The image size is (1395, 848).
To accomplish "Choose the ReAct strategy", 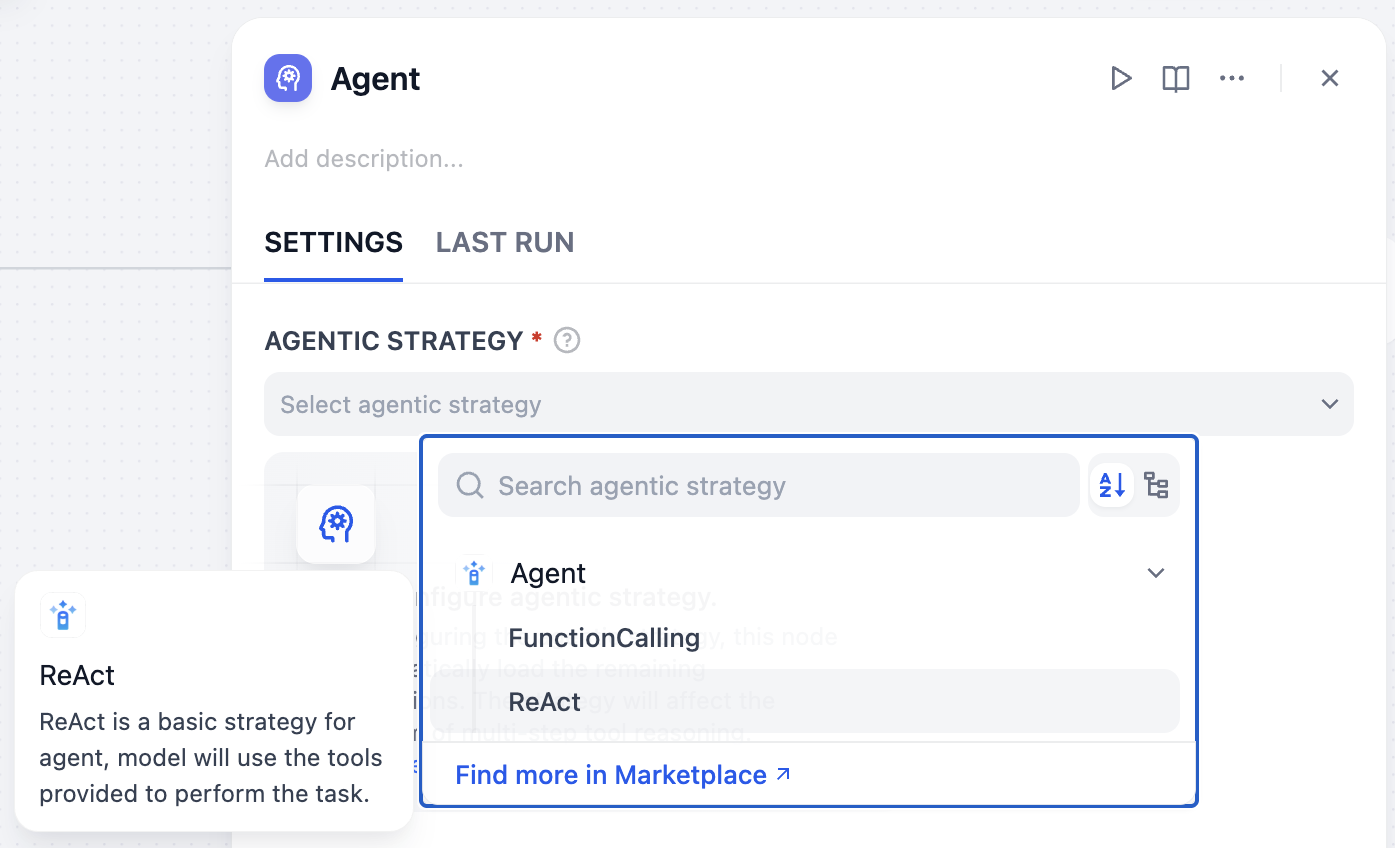I will (545, 702).
